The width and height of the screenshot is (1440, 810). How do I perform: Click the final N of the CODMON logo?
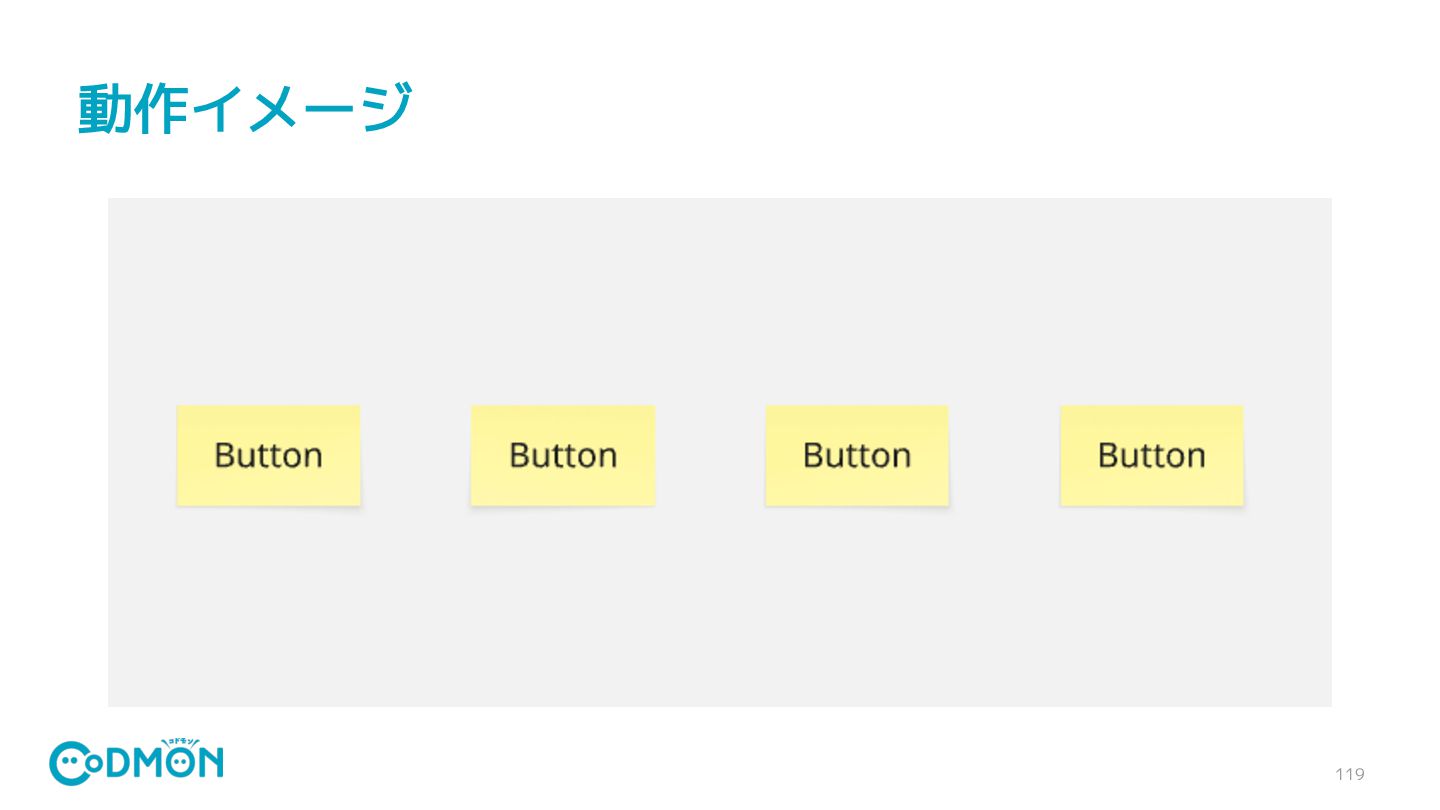click(x=211, y=762)
